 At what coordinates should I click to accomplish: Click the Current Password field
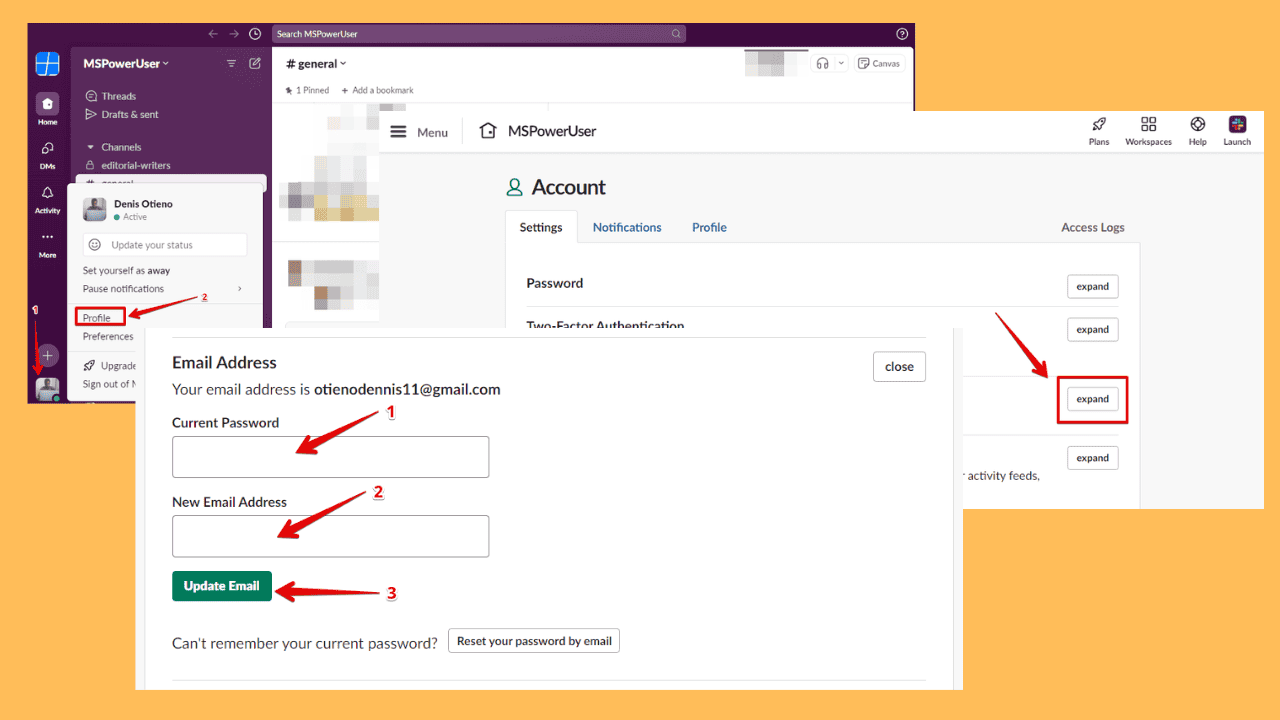click(330, 457)
